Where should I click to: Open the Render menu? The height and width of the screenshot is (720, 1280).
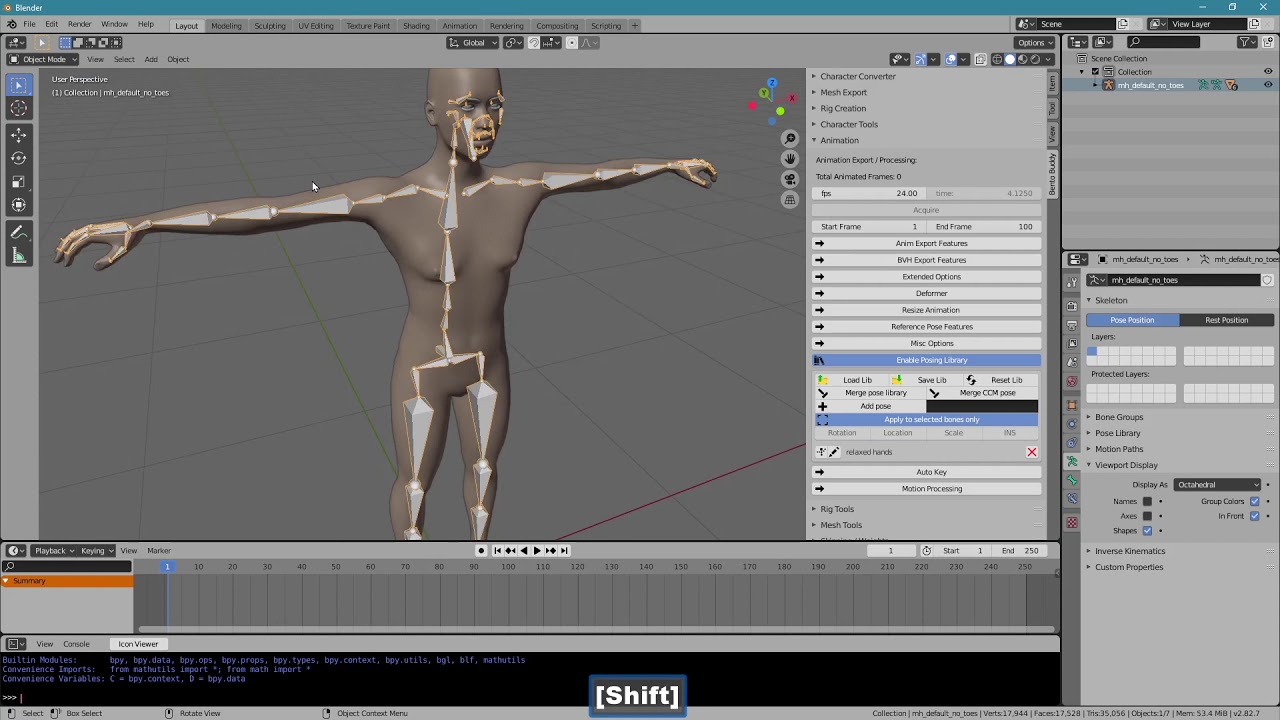tap(79, 24)
